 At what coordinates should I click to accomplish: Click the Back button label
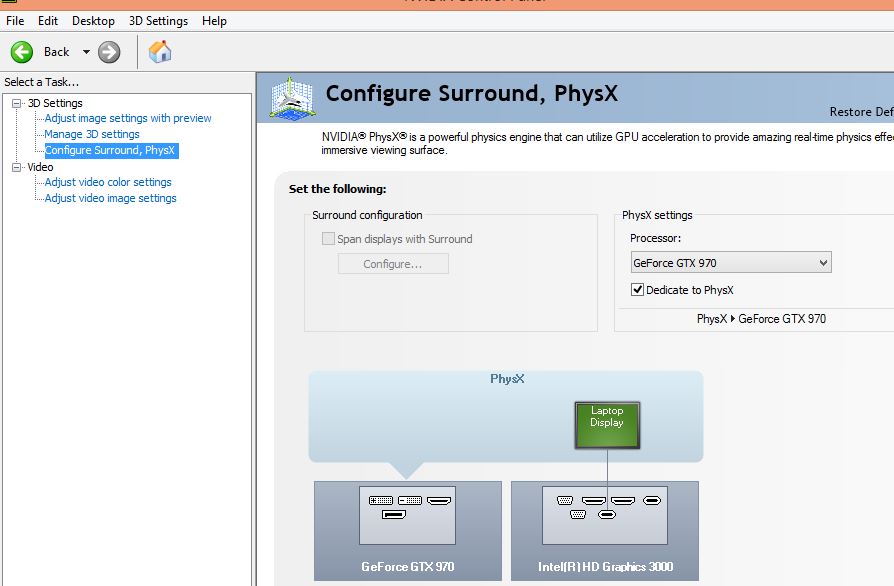coord(56,52)
